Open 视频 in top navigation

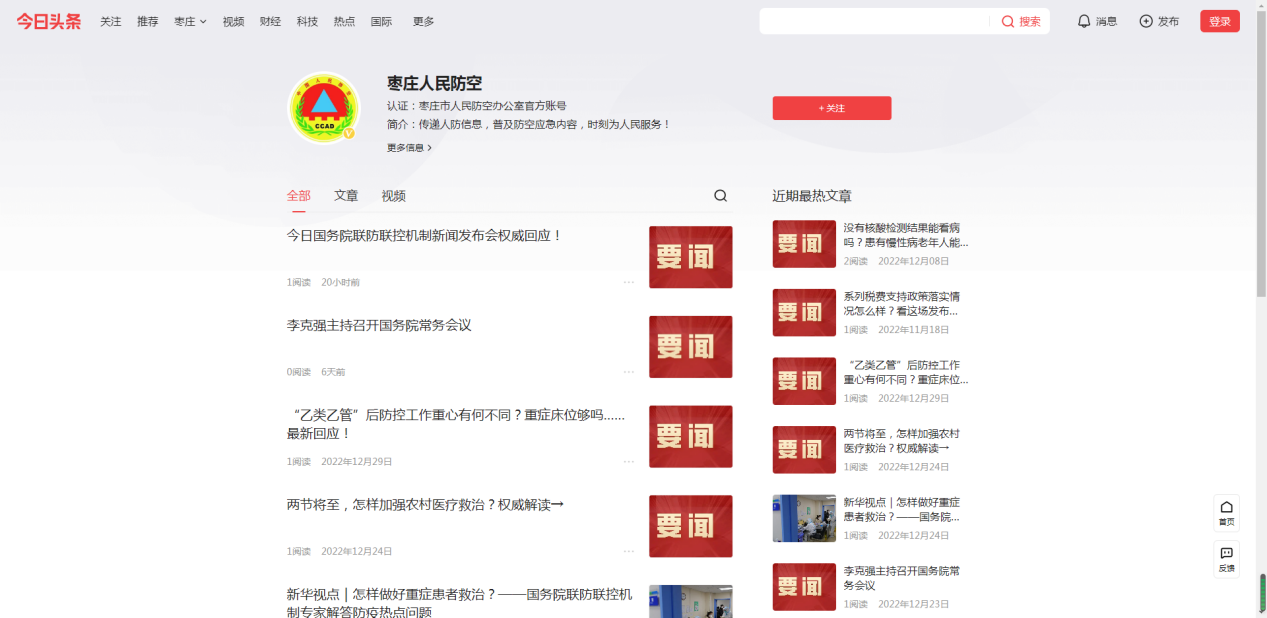(233, 21)
